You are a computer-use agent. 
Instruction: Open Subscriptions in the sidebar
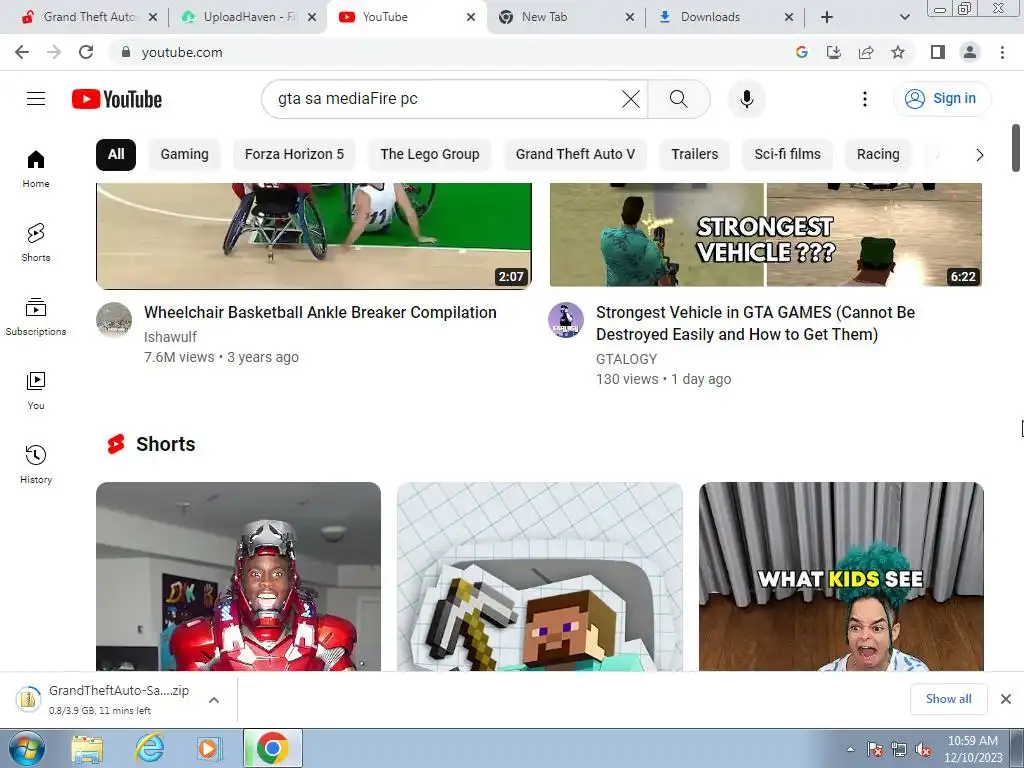coord(36,317)
